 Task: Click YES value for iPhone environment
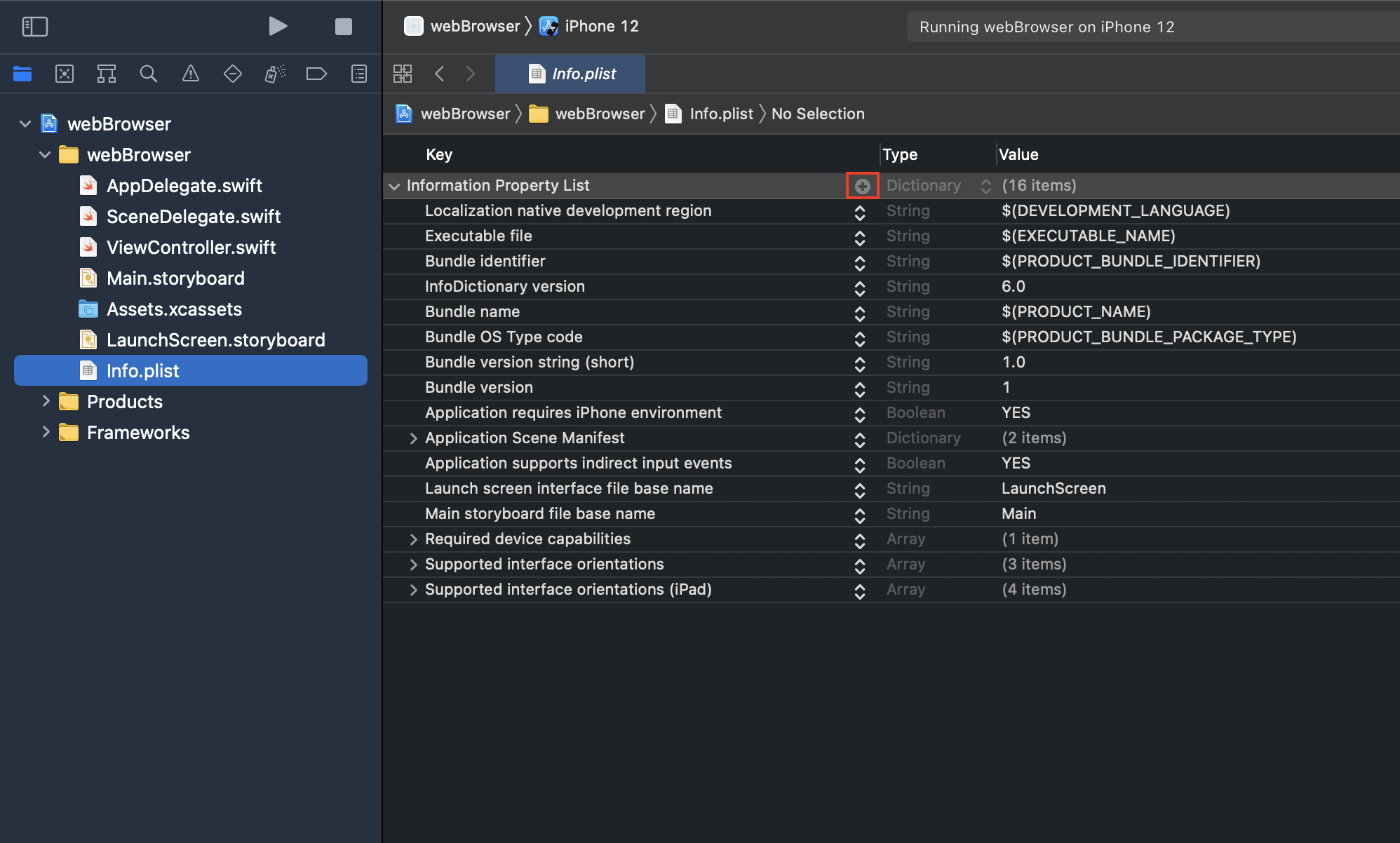(1016, 412)
